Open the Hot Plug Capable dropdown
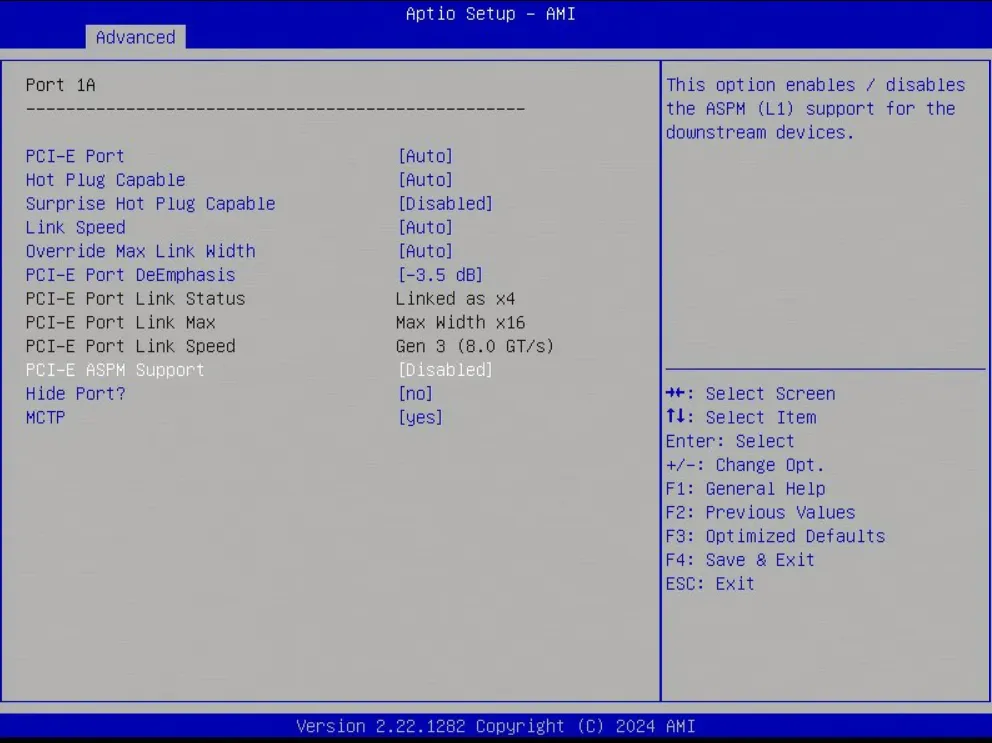 (105, 180)
